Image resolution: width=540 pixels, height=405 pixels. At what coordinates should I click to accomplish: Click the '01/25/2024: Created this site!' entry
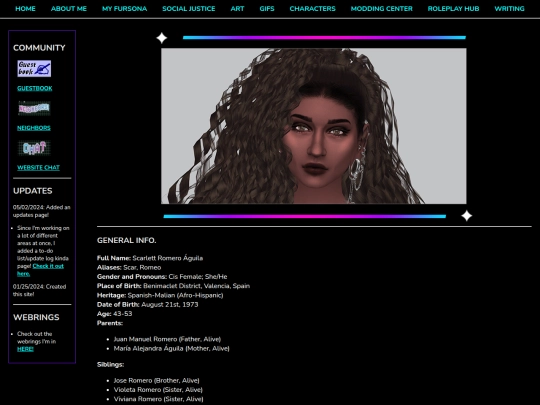point(39,290)
